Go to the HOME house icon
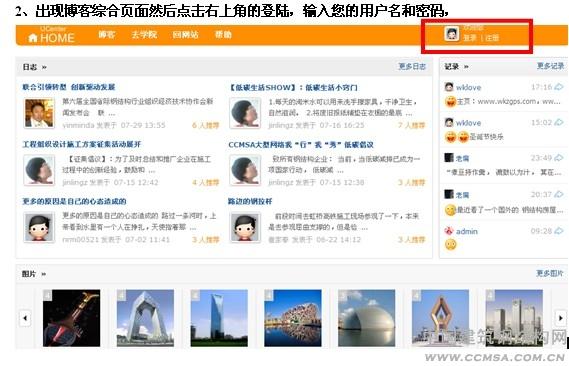Image resolution: width=569 pixels, height=366 pixels. pyautogui.click(x=33, y=38)
